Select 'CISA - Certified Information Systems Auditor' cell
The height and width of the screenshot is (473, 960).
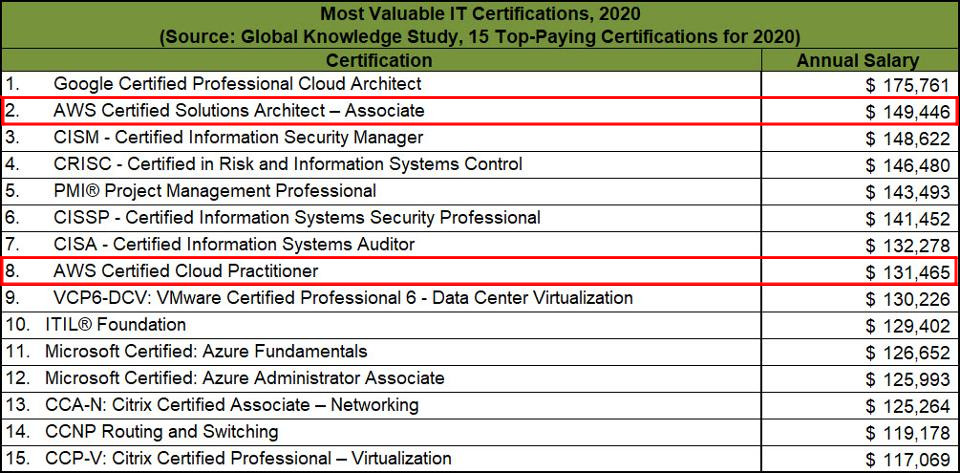coord(381,244)
